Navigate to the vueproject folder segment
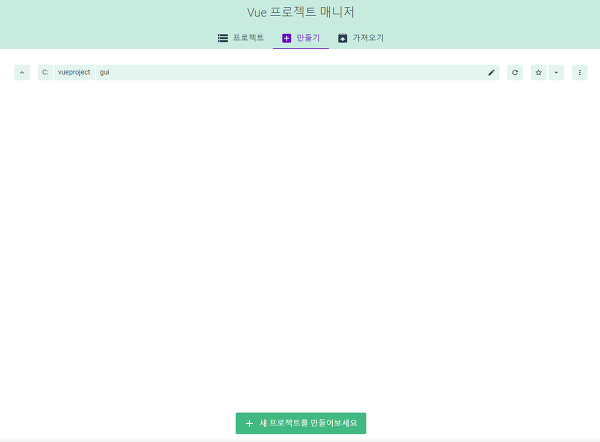This screenshot has height=442, width=600. (x=74, y=72)
